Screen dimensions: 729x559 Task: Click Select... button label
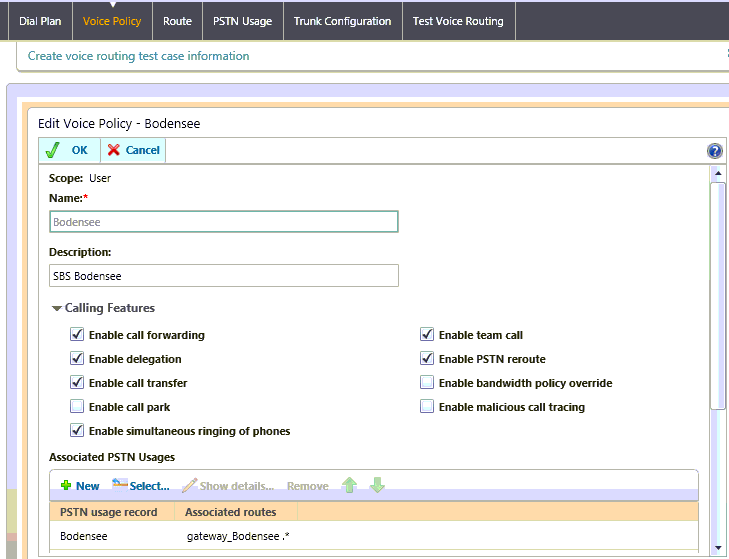click(x=149, y=486)
